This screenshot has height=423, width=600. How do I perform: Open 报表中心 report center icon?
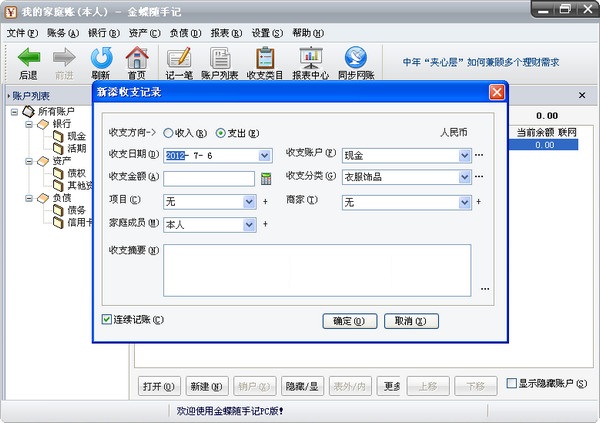(311, 58)
